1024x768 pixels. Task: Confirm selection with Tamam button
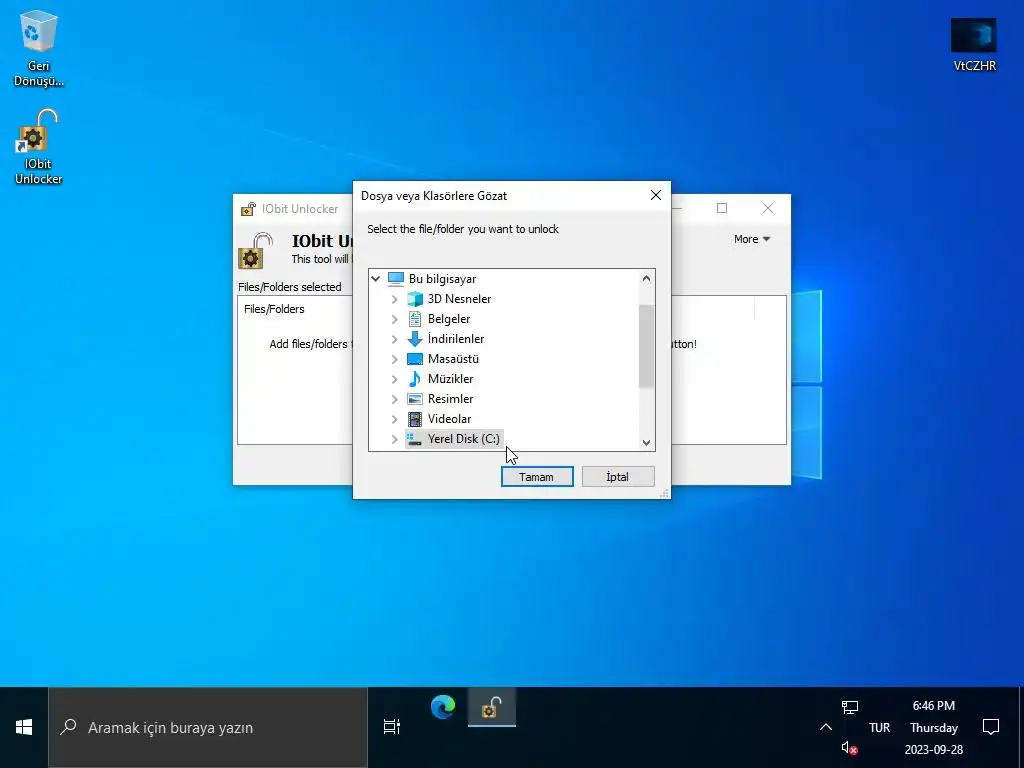click(537, 477)
